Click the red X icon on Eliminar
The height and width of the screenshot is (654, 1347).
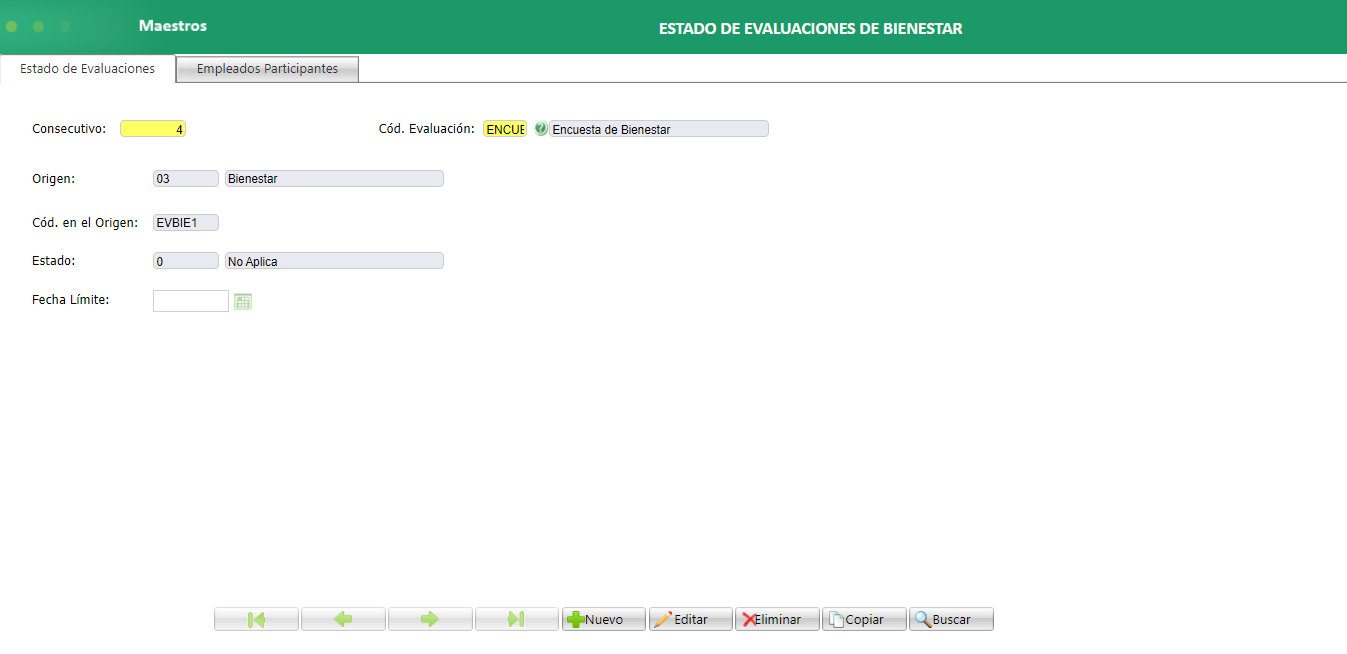pyautogui.click(x=750, y=618)
